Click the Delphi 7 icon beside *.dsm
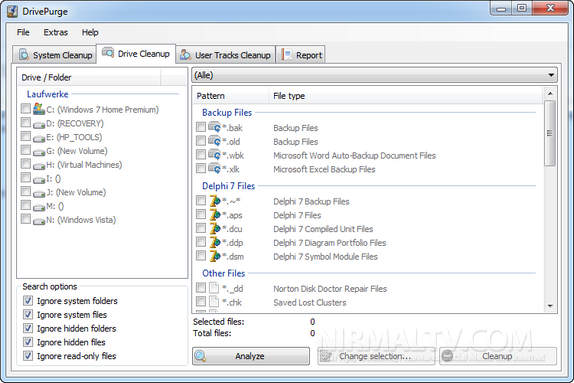This screenshot has height=383, width=574. tap(215, 256)
